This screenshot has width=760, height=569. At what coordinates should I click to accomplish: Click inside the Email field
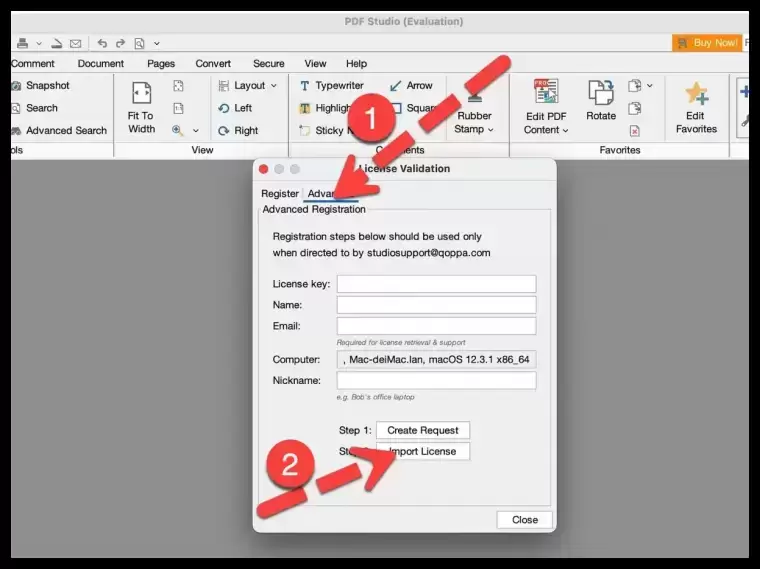[436, 326]
